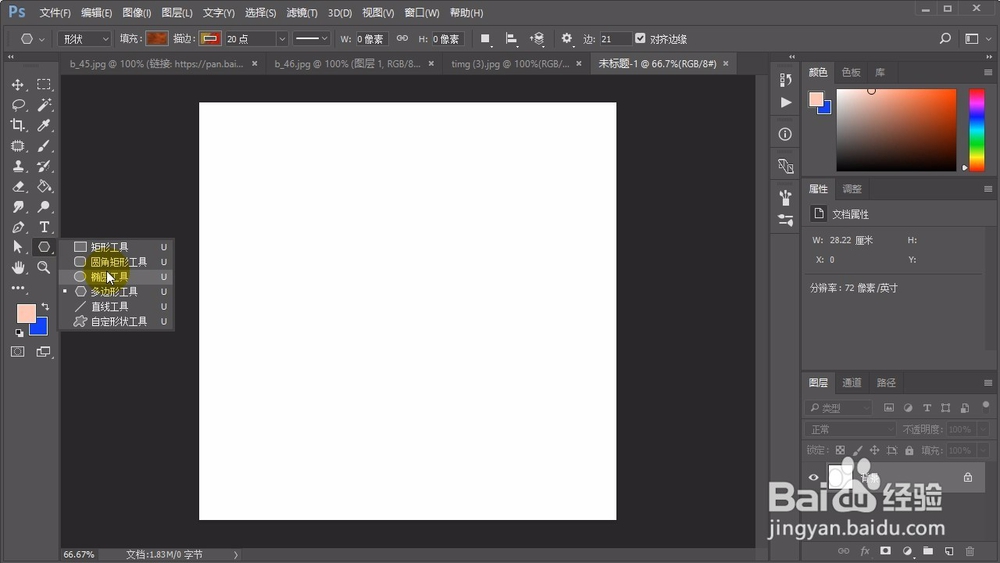The width and height of the screenshot is (1000, 563).
Task: Click the search magnifier icon
Action: point(945,39)
